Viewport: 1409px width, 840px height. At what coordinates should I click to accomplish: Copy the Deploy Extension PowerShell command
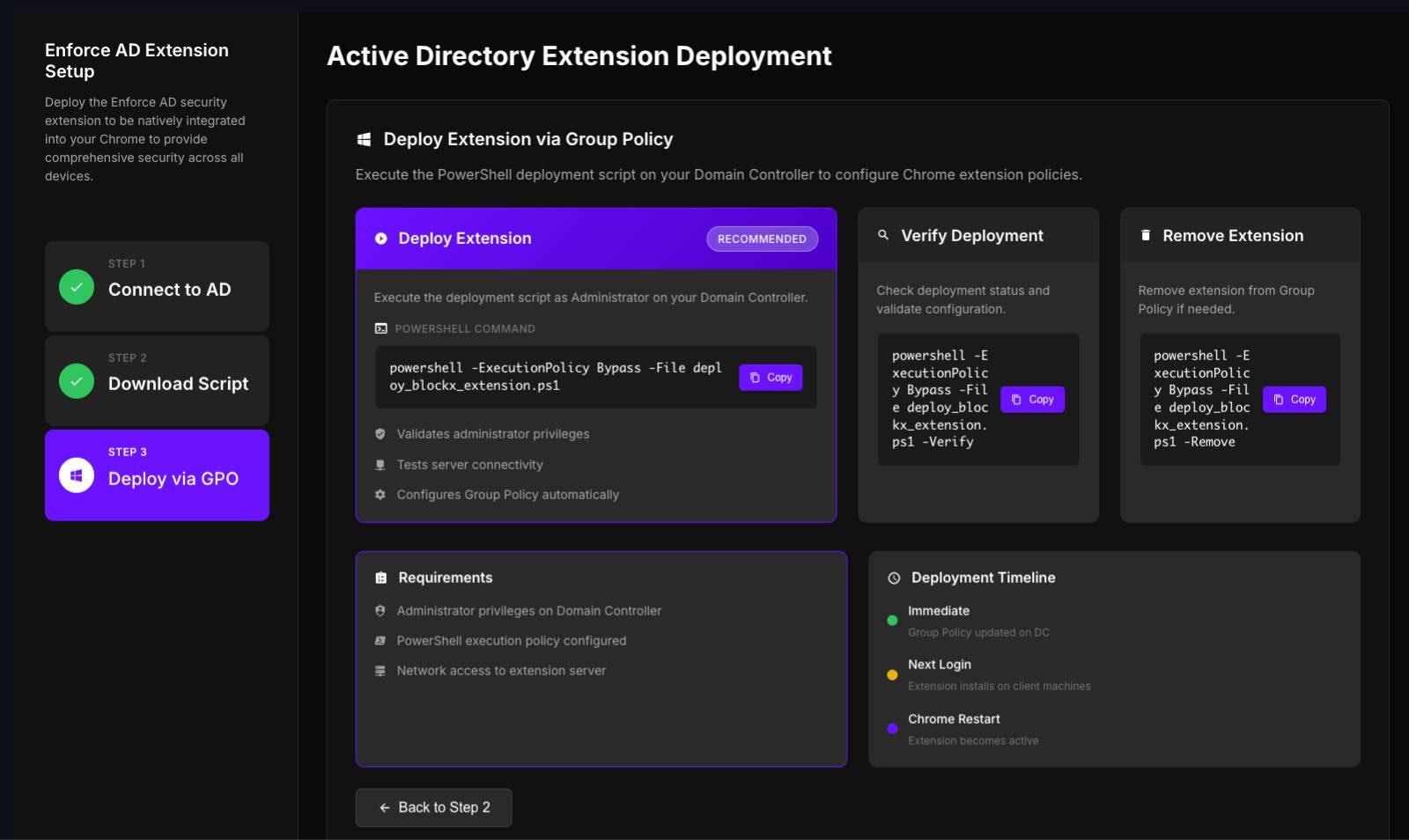click(771, 378)
